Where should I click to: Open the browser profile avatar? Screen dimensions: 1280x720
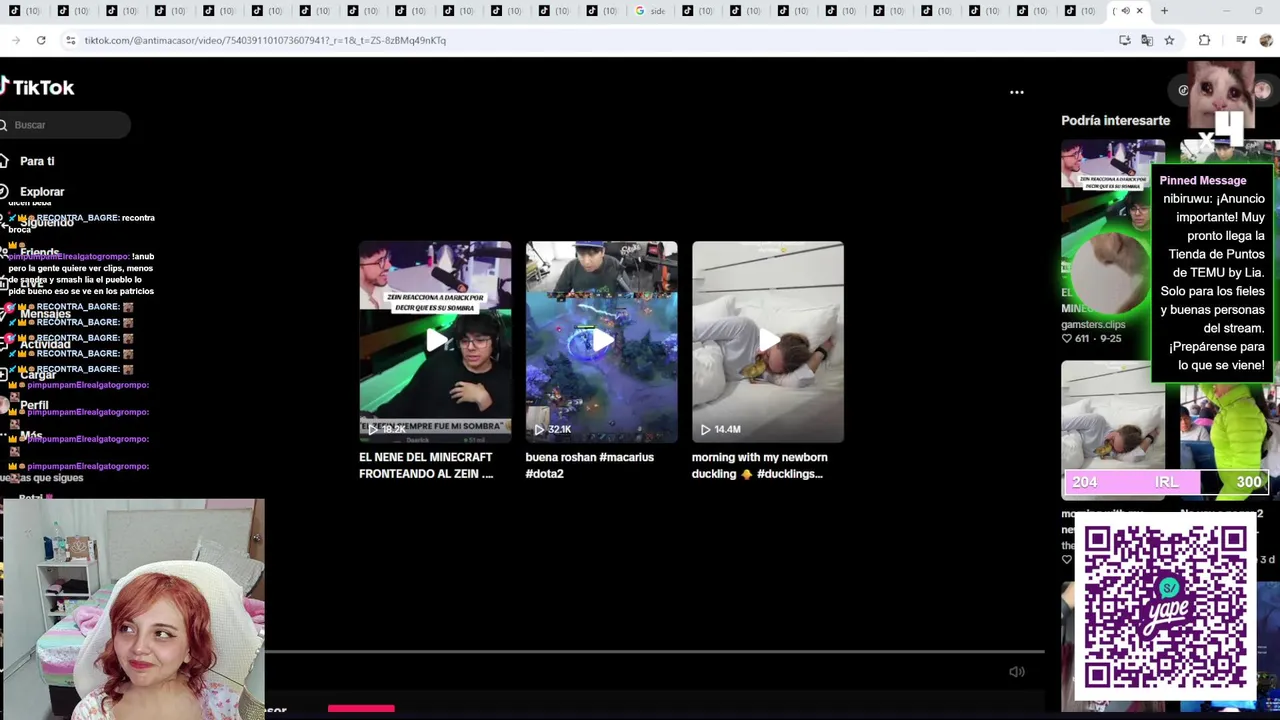coord(1266,40)
